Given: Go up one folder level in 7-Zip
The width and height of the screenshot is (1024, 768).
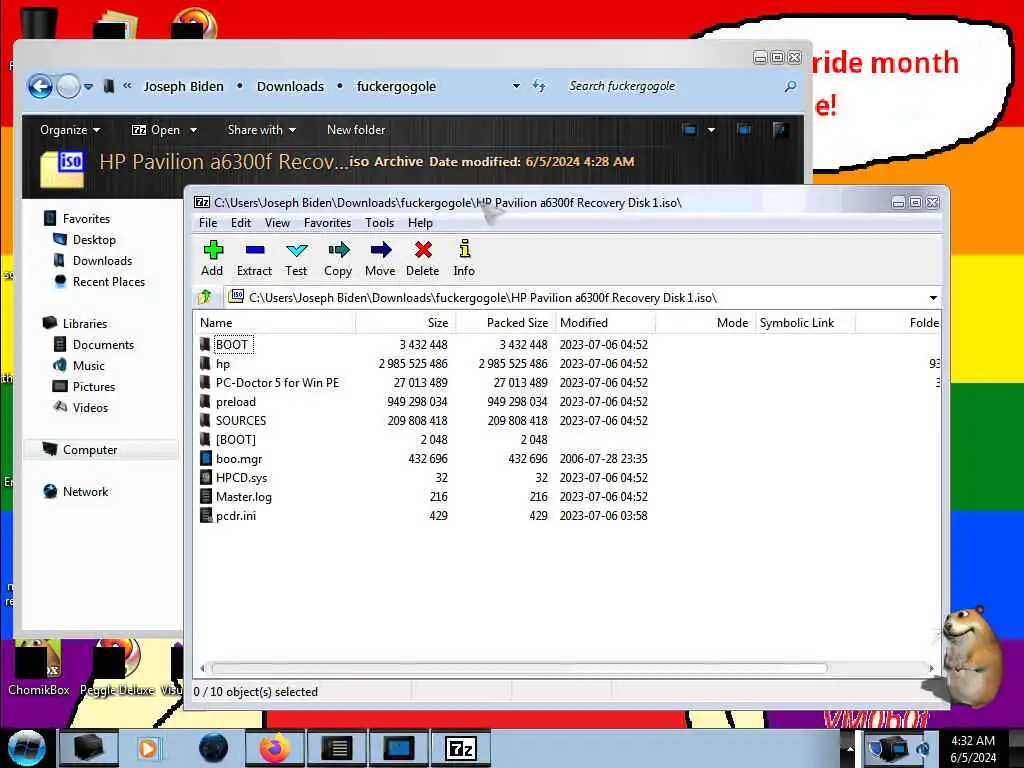Looking at the screenshot, I should [x=205, y=297].
